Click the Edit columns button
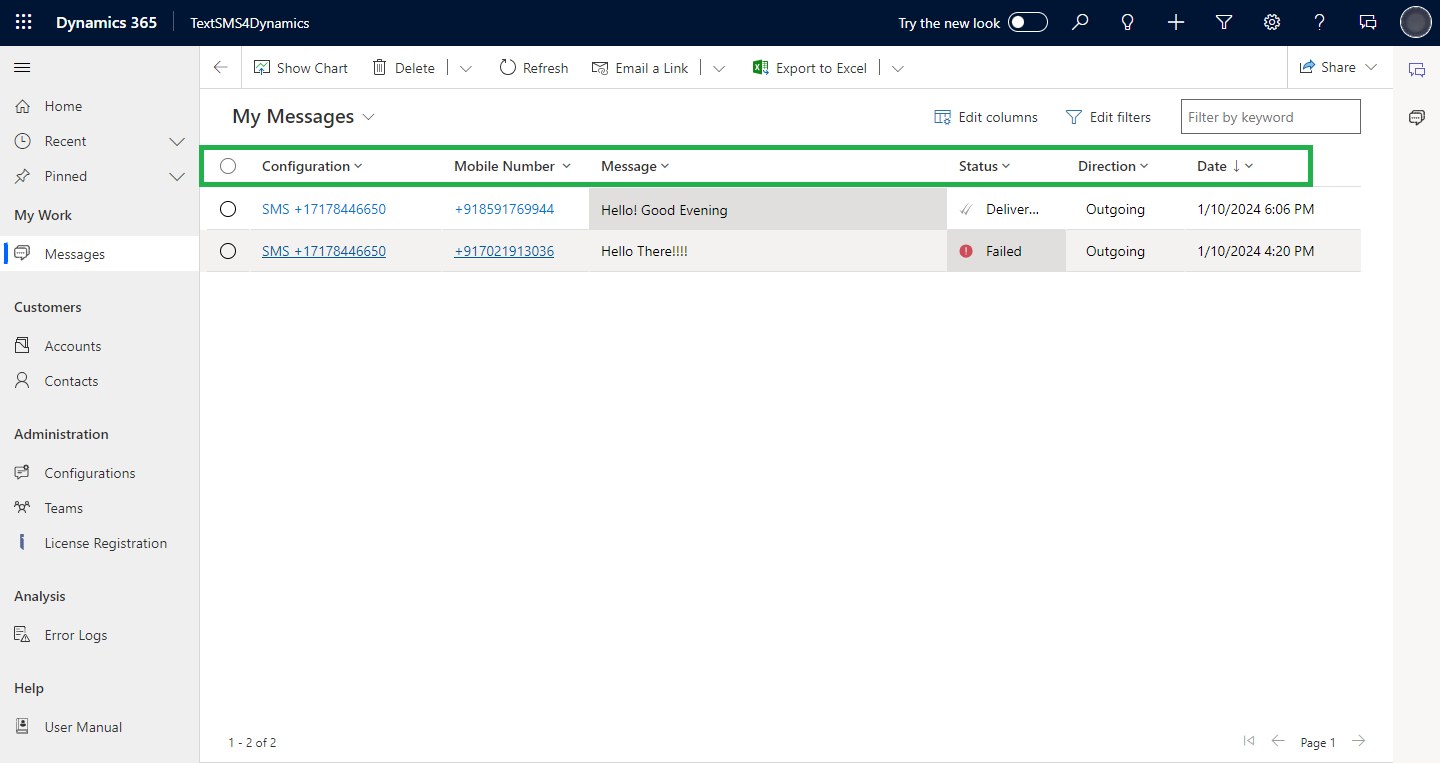This screenshot has height=763, width=1440. point(986,117)
